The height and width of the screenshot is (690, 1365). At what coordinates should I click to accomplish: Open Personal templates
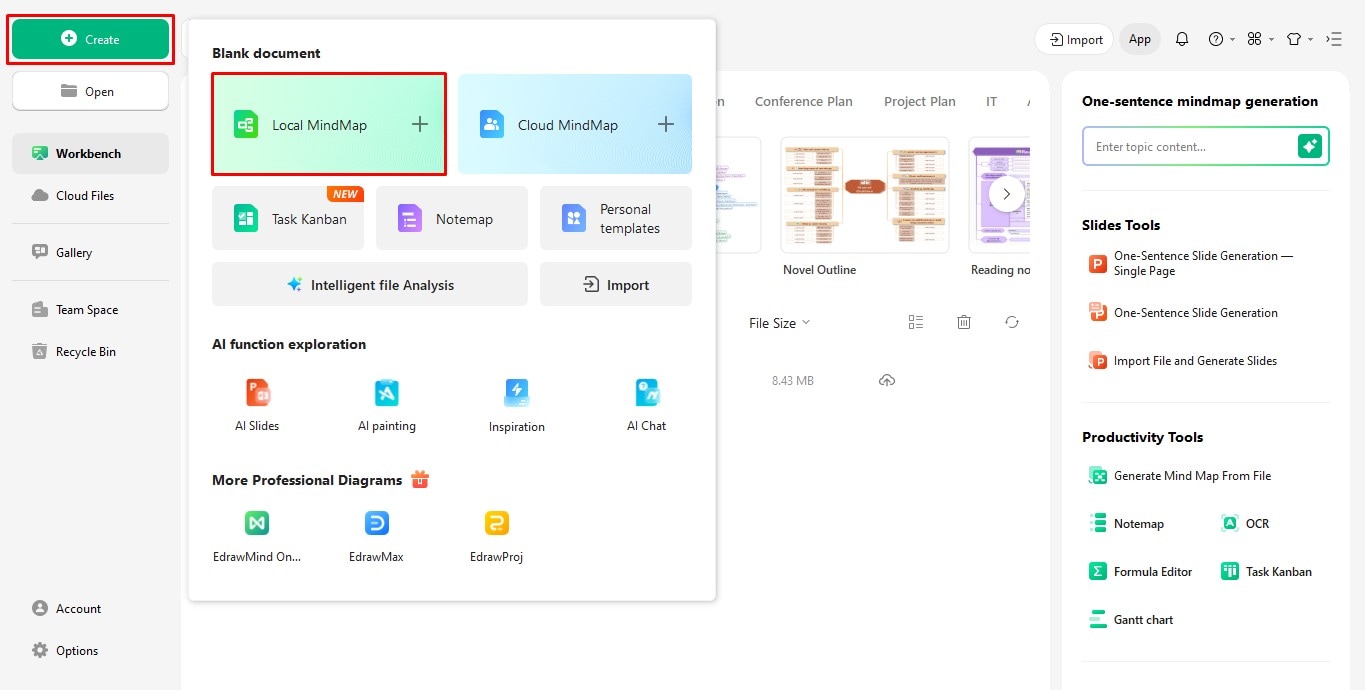pyautogui.click(x=616, y=218)
